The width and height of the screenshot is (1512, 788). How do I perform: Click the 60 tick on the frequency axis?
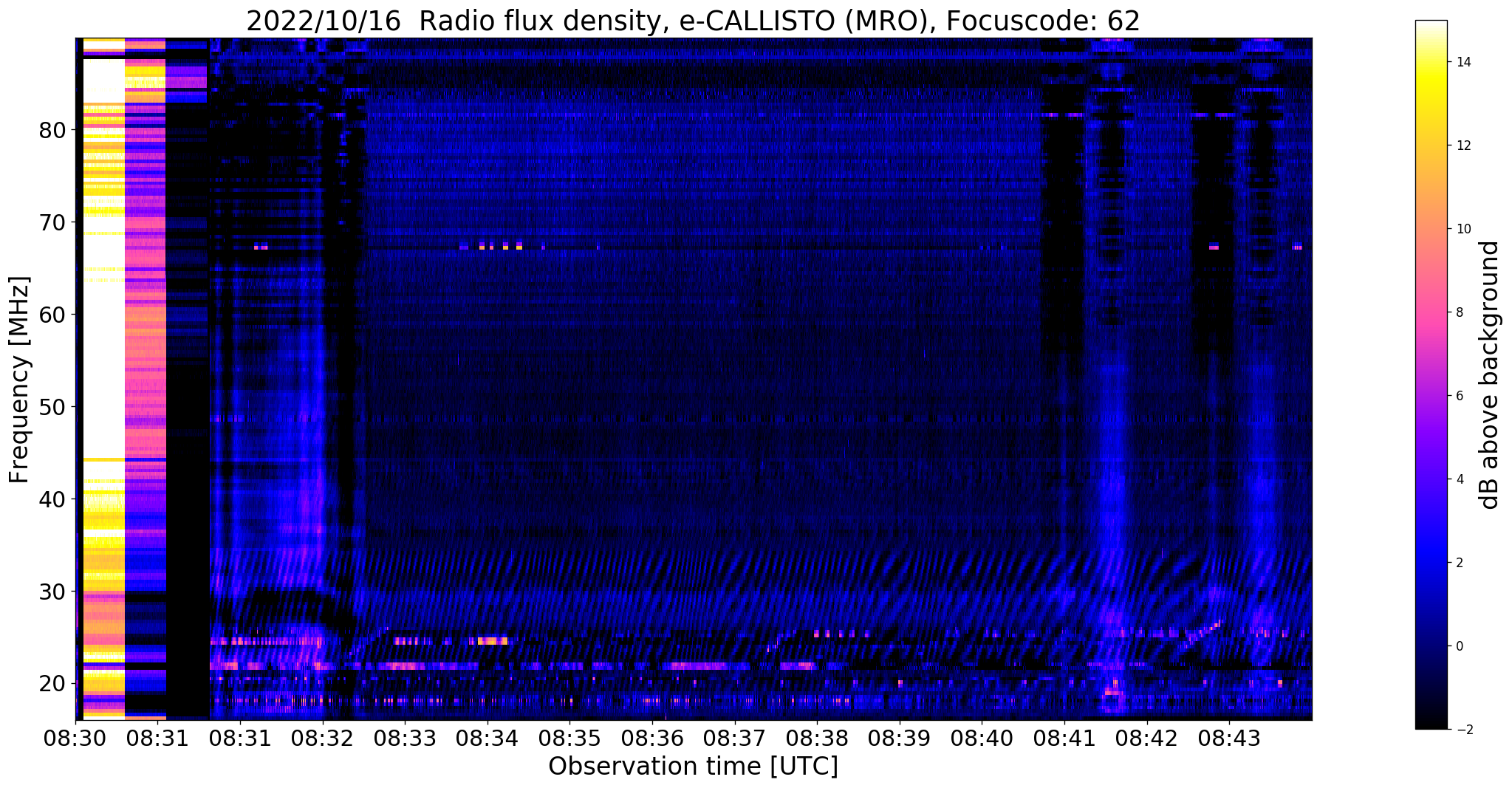click(53, 315)
